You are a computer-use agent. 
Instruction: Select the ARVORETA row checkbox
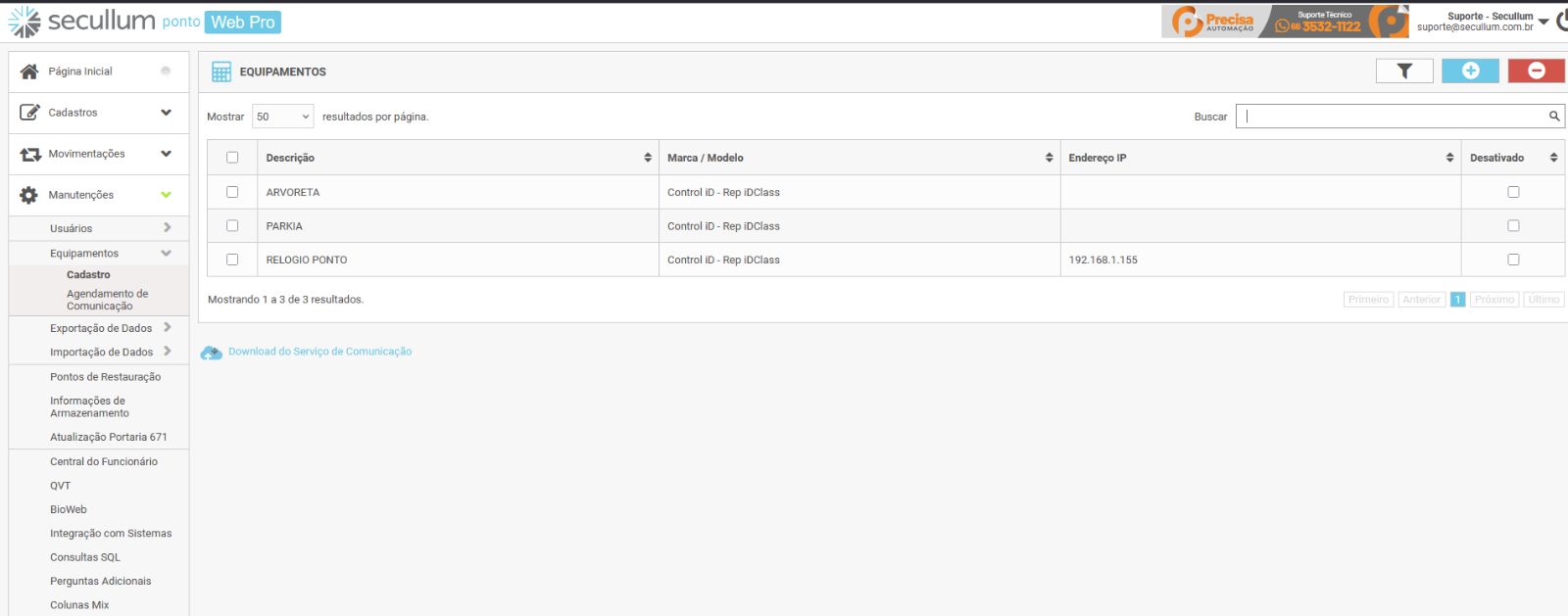232,192
